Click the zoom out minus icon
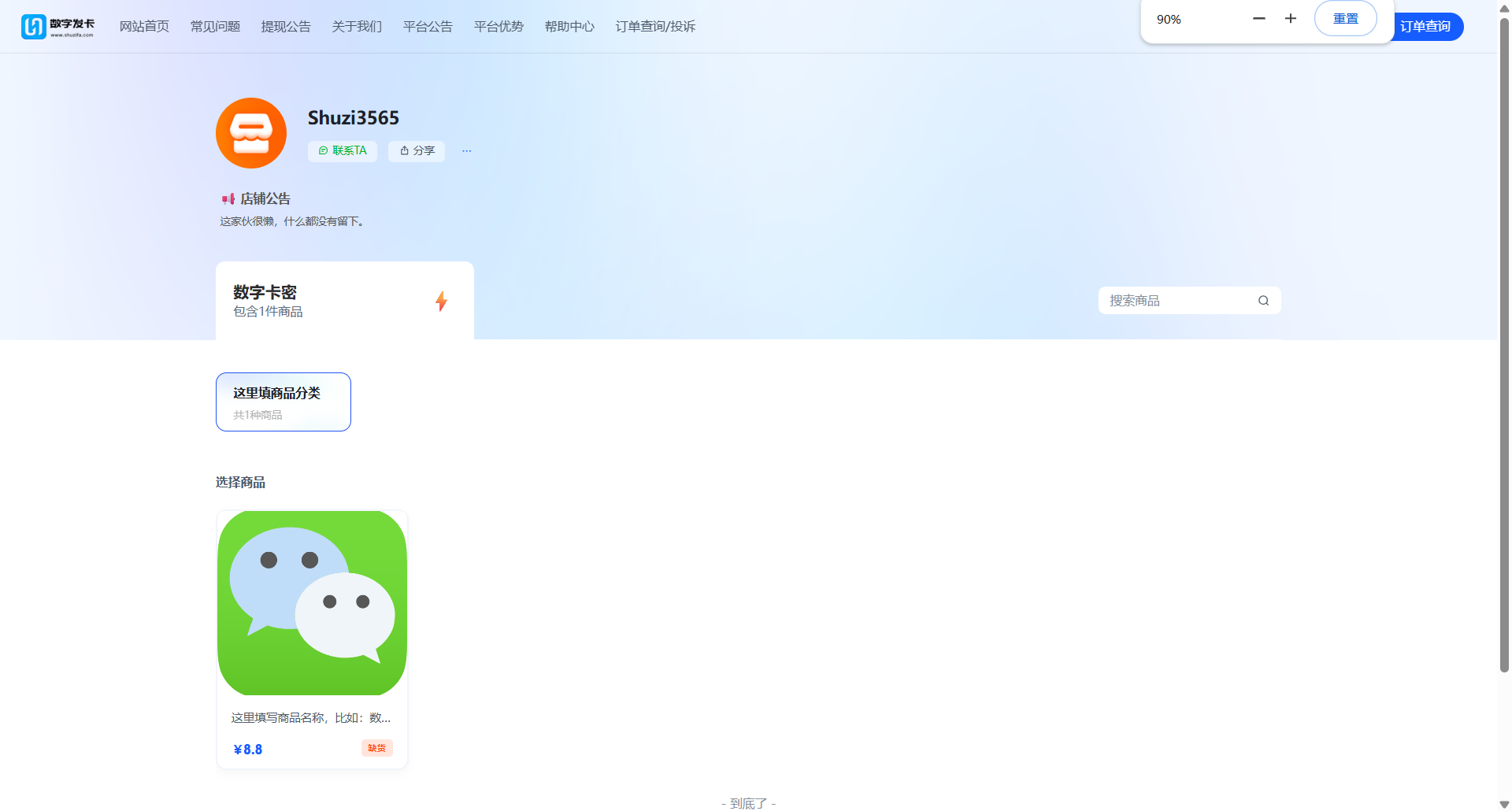Image resolution: width=1512 pixels, height=811 pixels. 1259,19
